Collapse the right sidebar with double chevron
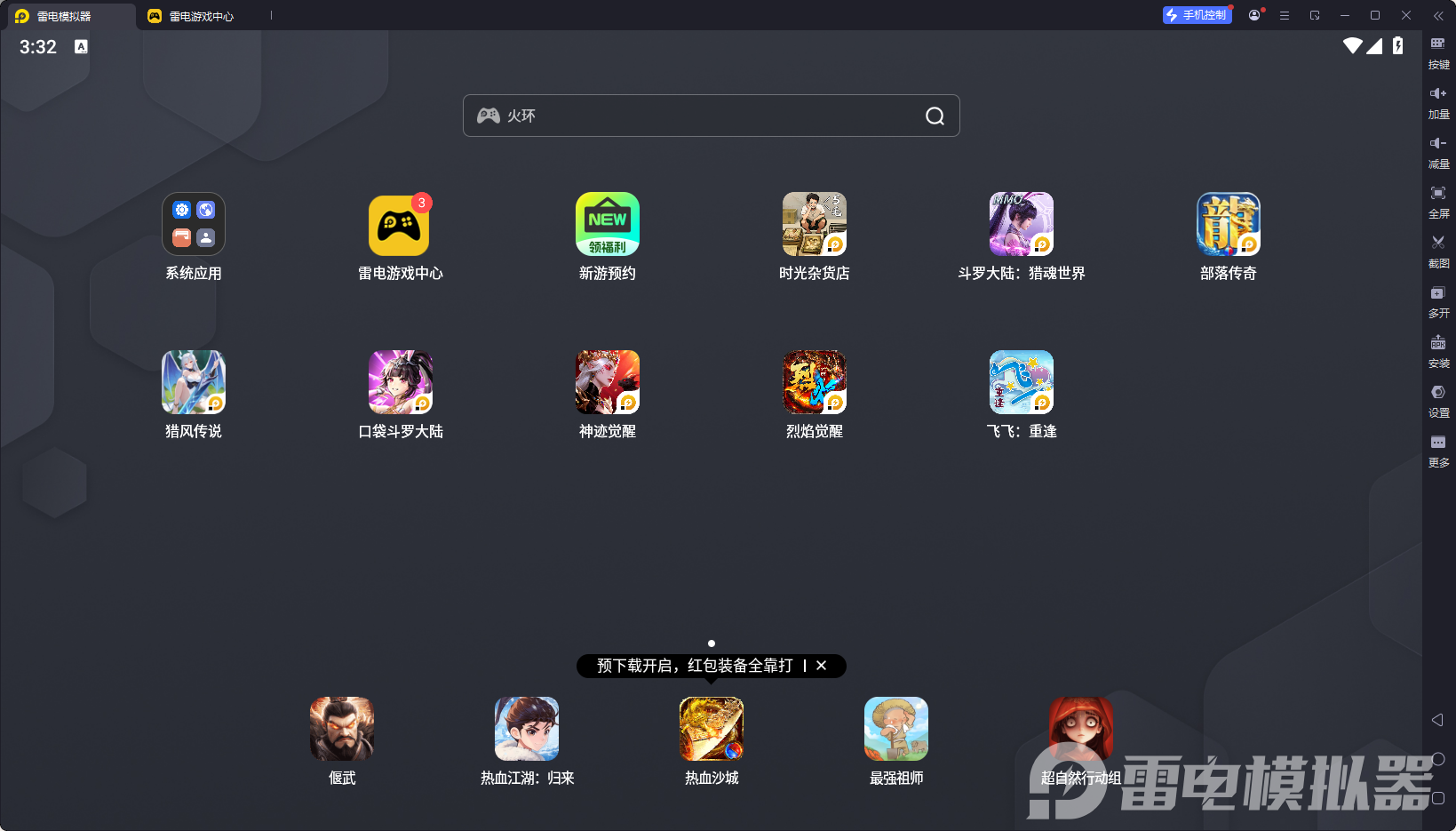1456x831 pixels. click(1438, 15)
